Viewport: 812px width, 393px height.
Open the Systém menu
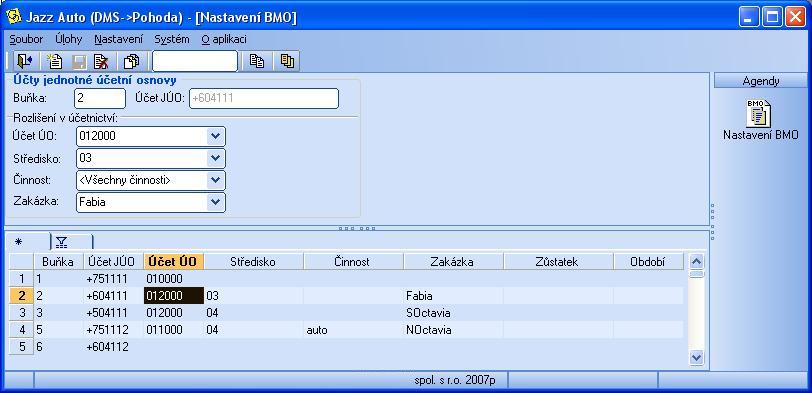(x=172, y=39)
